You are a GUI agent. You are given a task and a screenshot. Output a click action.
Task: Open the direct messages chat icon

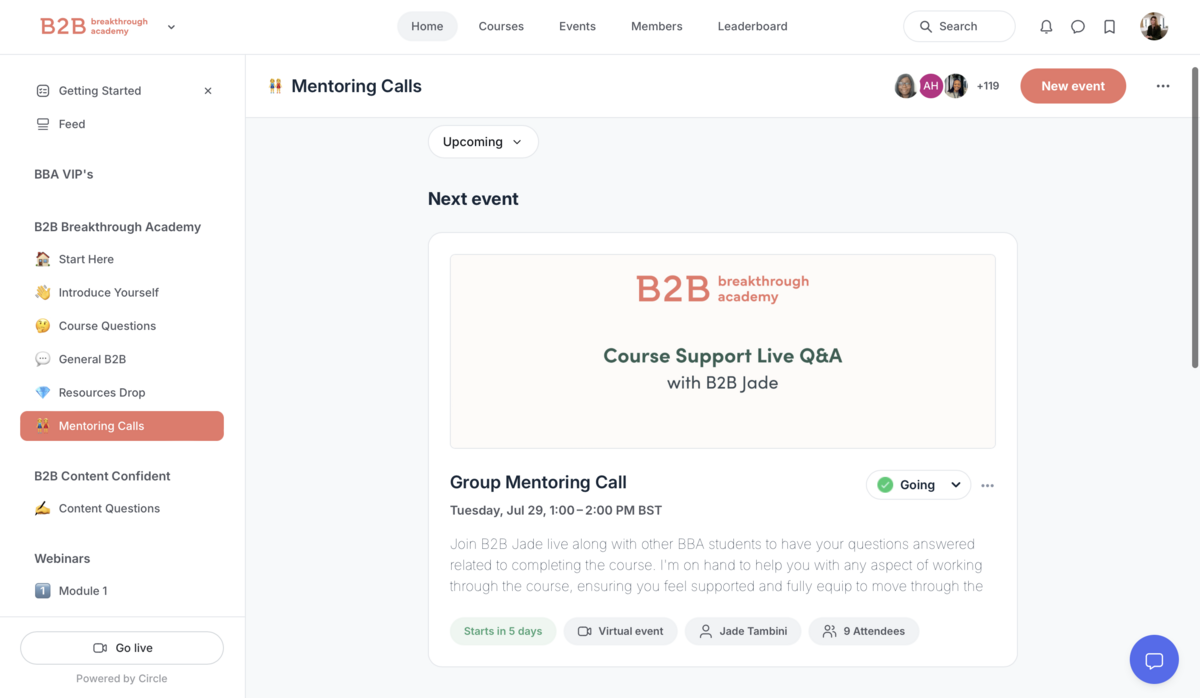pyautogui.click(x=1078, y=27)
